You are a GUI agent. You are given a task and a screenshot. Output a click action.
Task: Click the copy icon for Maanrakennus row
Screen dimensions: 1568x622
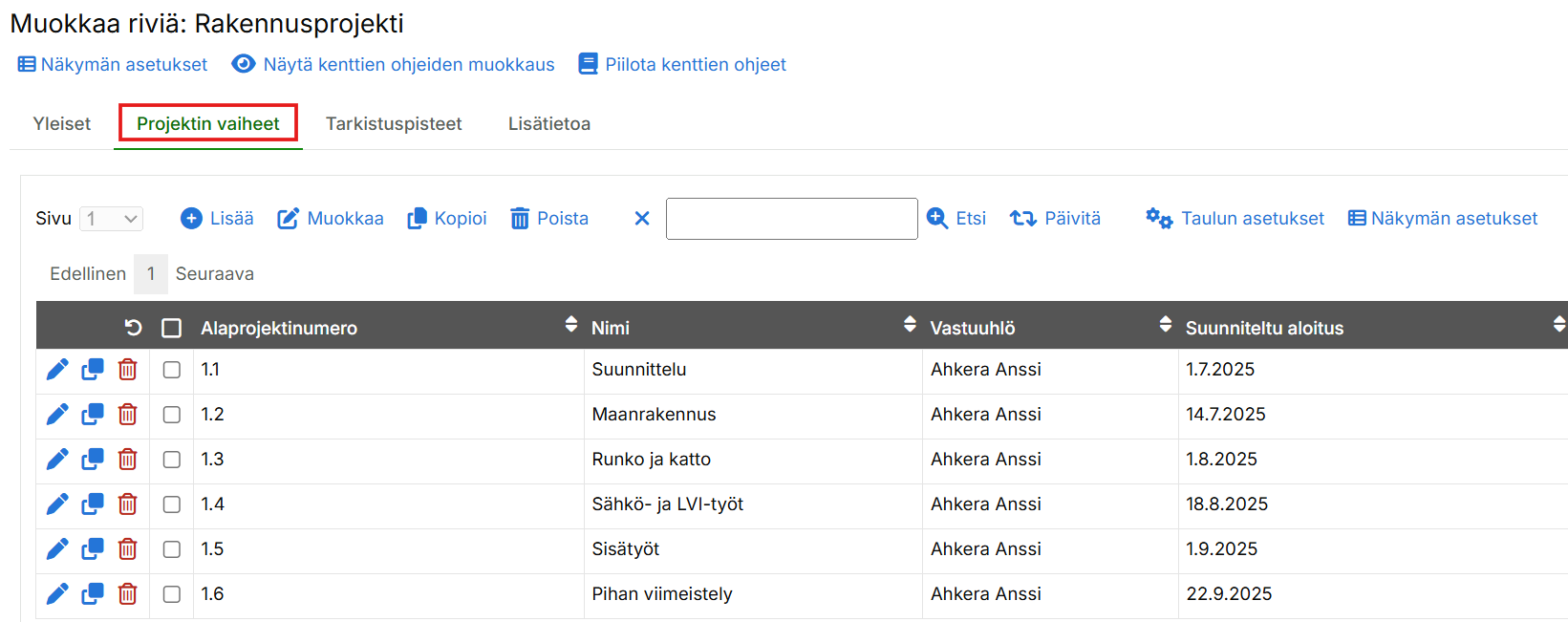(93, 415)
